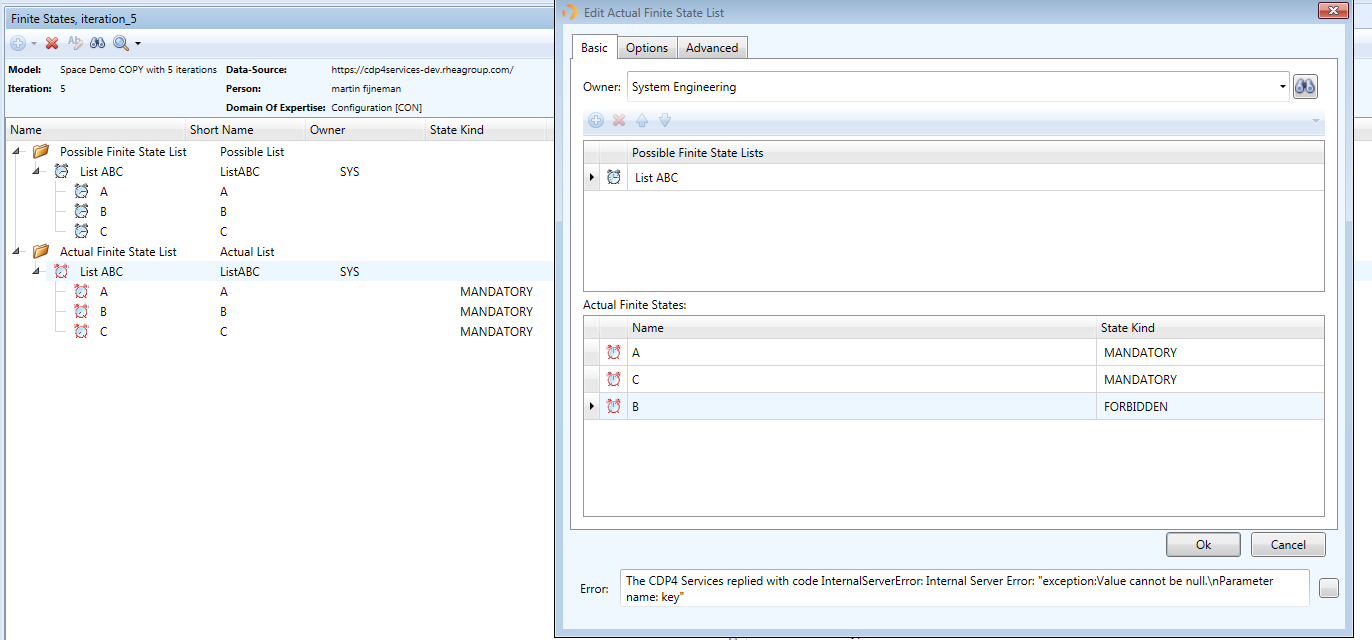Inspect Owner via binoculars beside dropdown

[1305, 86]
